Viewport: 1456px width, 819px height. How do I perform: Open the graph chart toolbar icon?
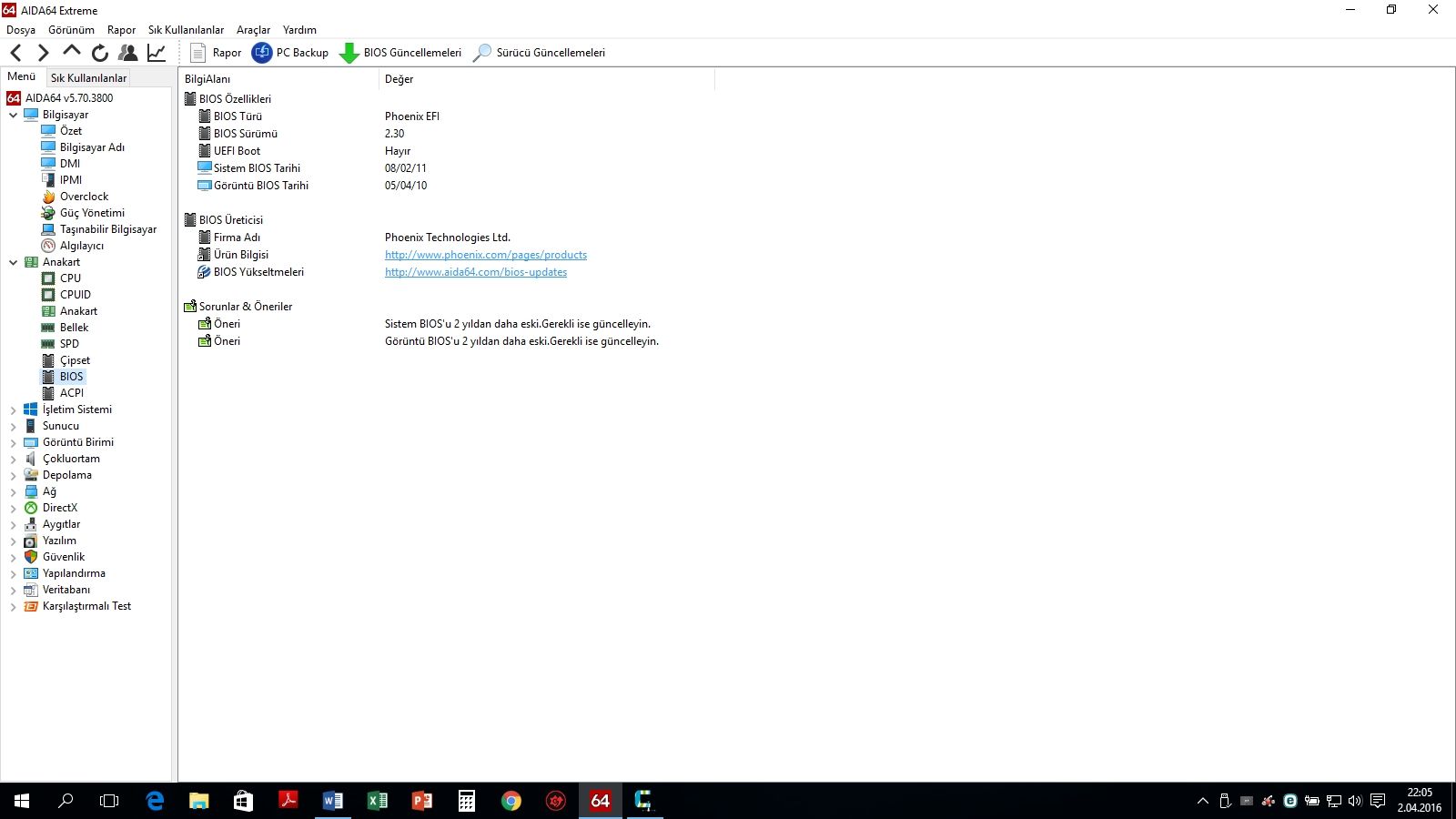coord(157,53)
